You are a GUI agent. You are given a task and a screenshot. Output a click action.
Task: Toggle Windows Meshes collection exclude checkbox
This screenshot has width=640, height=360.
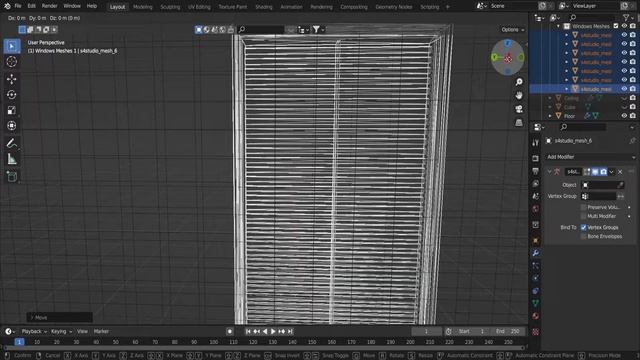(616, 26)
